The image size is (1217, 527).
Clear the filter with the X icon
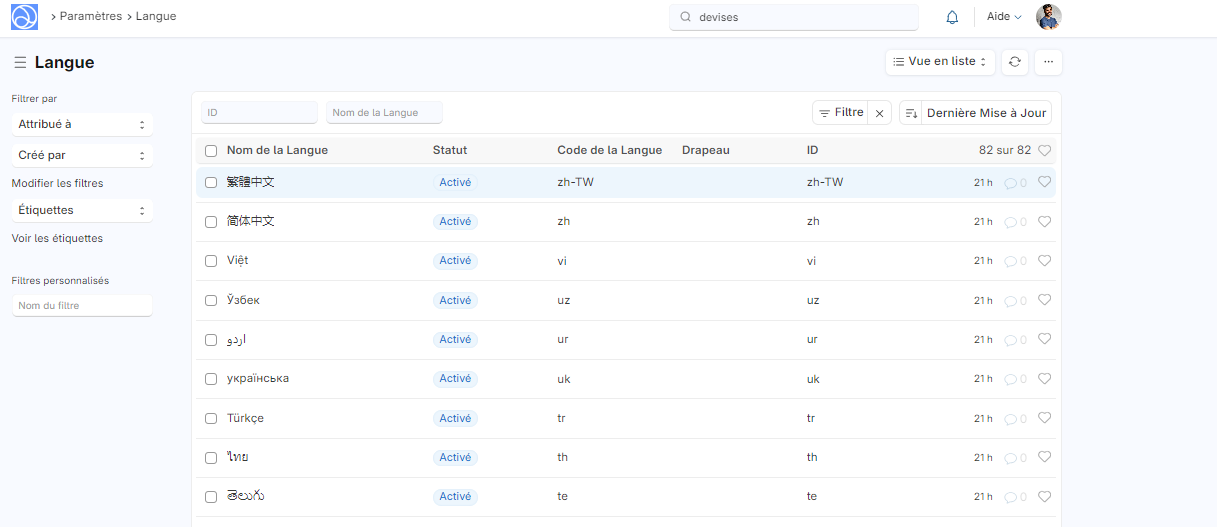click(x=880, y=113)
